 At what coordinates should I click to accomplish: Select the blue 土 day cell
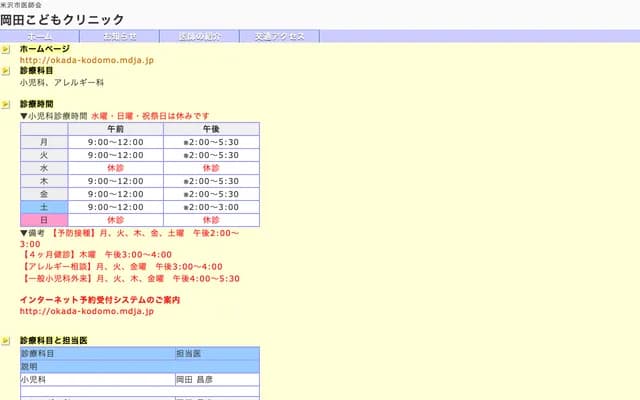(43, 207)
